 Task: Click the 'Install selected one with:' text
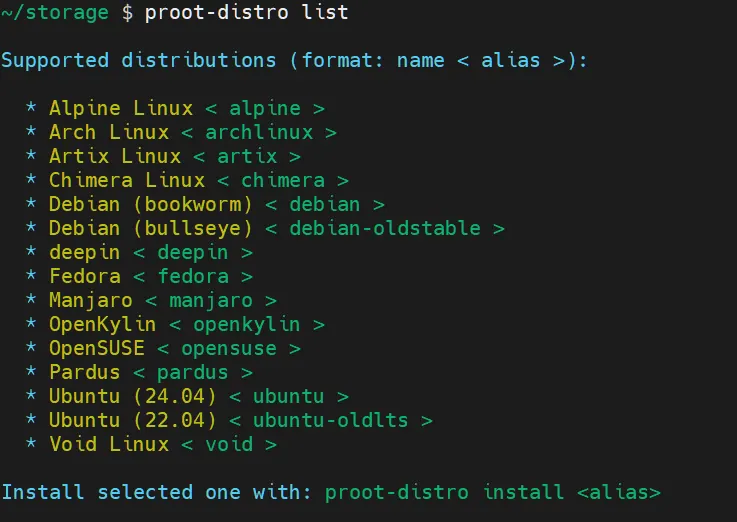[x=156, y=492]
